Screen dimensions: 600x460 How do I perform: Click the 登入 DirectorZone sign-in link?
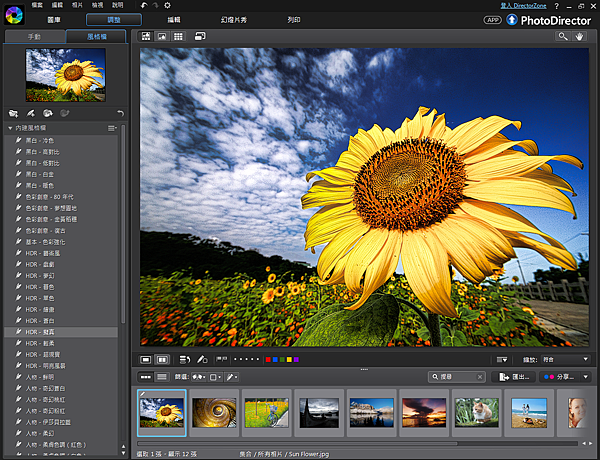522,6
